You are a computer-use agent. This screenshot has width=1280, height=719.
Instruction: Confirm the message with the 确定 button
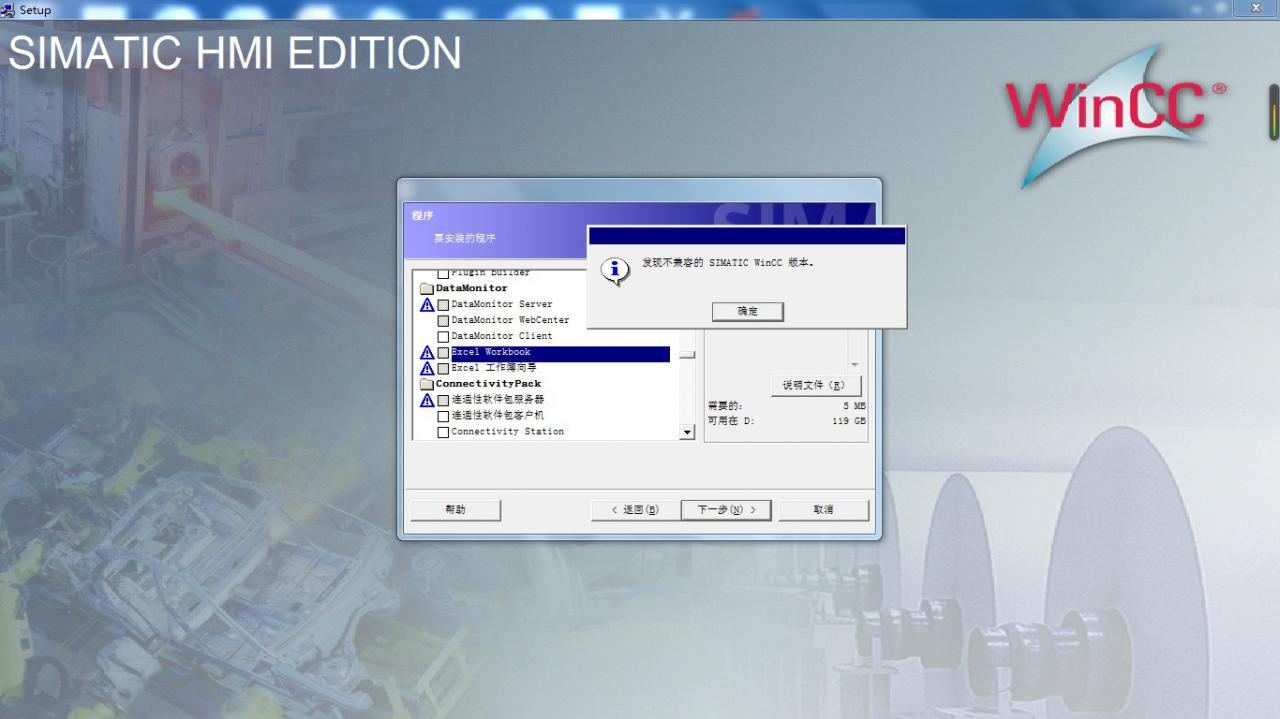747,312
